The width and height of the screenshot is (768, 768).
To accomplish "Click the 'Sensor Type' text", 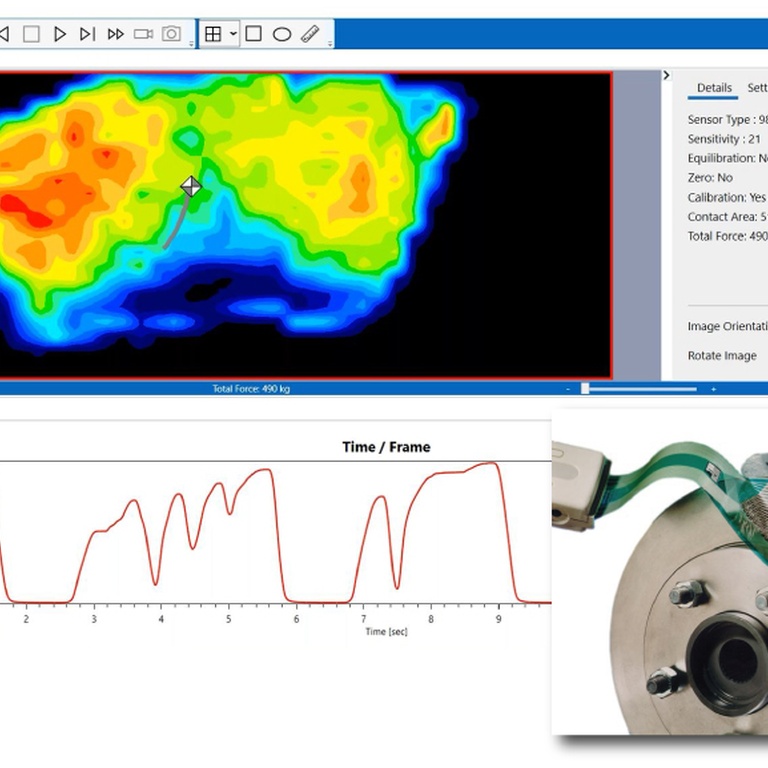I will click(719, 120).
